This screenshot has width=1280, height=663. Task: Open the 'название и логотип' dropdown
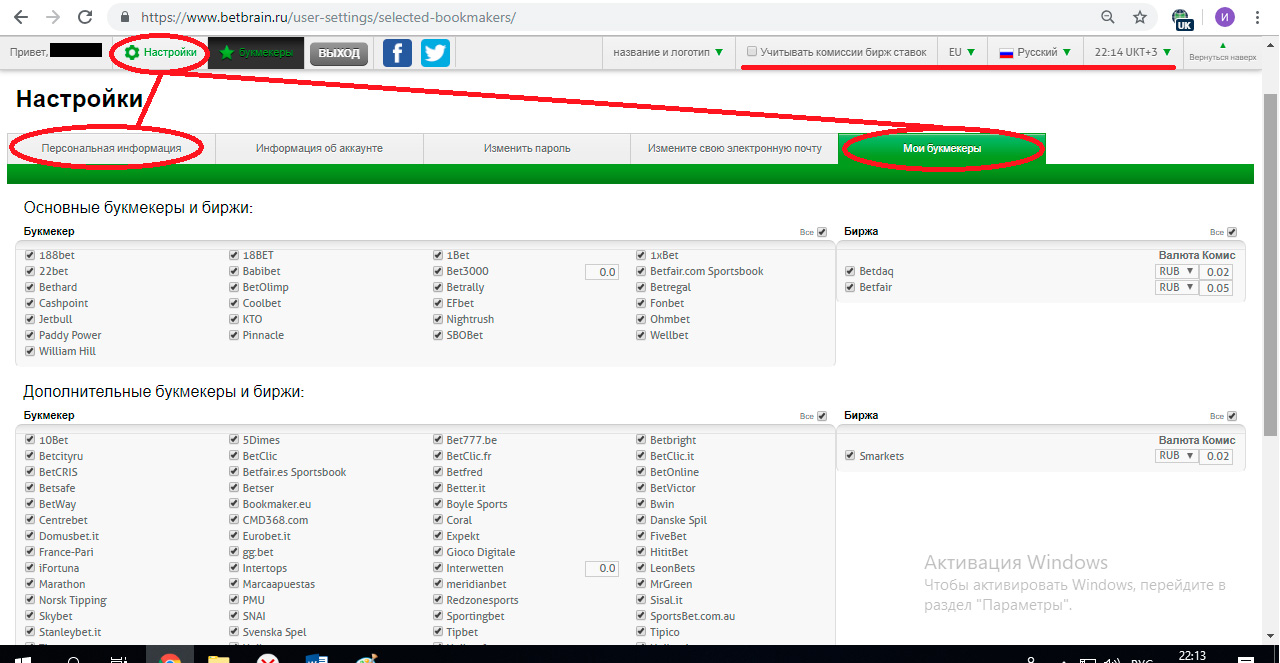[668, 52]
